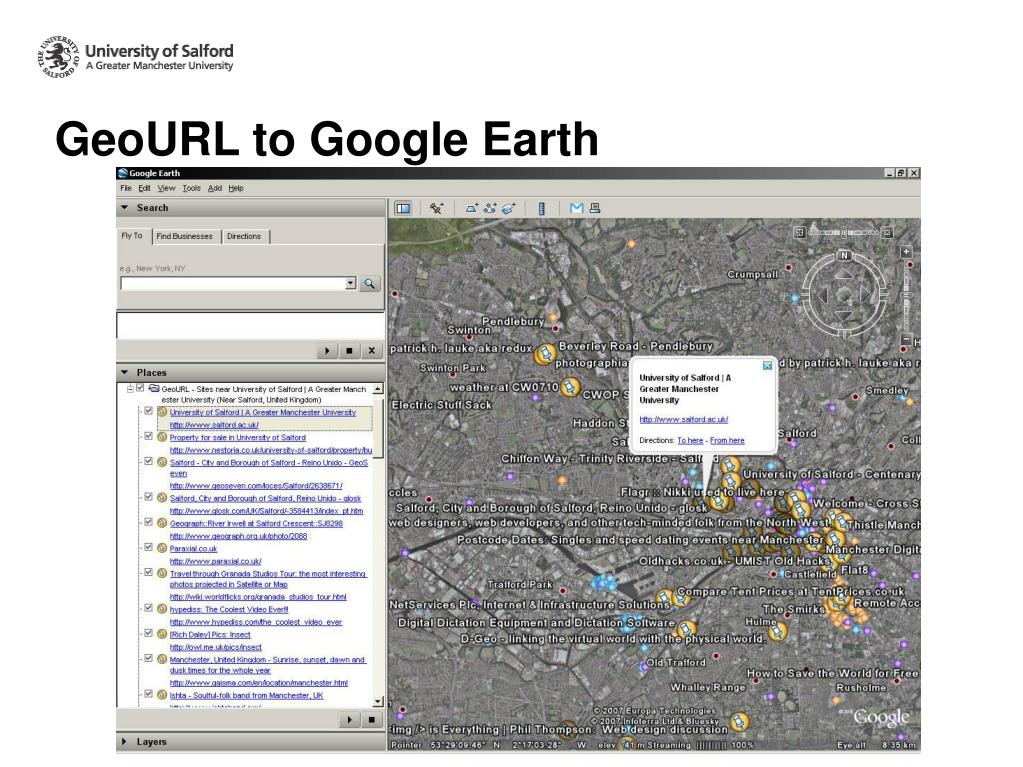Open the Tools menu
This screenshot has height=767, width=1023.
point(192,188)
